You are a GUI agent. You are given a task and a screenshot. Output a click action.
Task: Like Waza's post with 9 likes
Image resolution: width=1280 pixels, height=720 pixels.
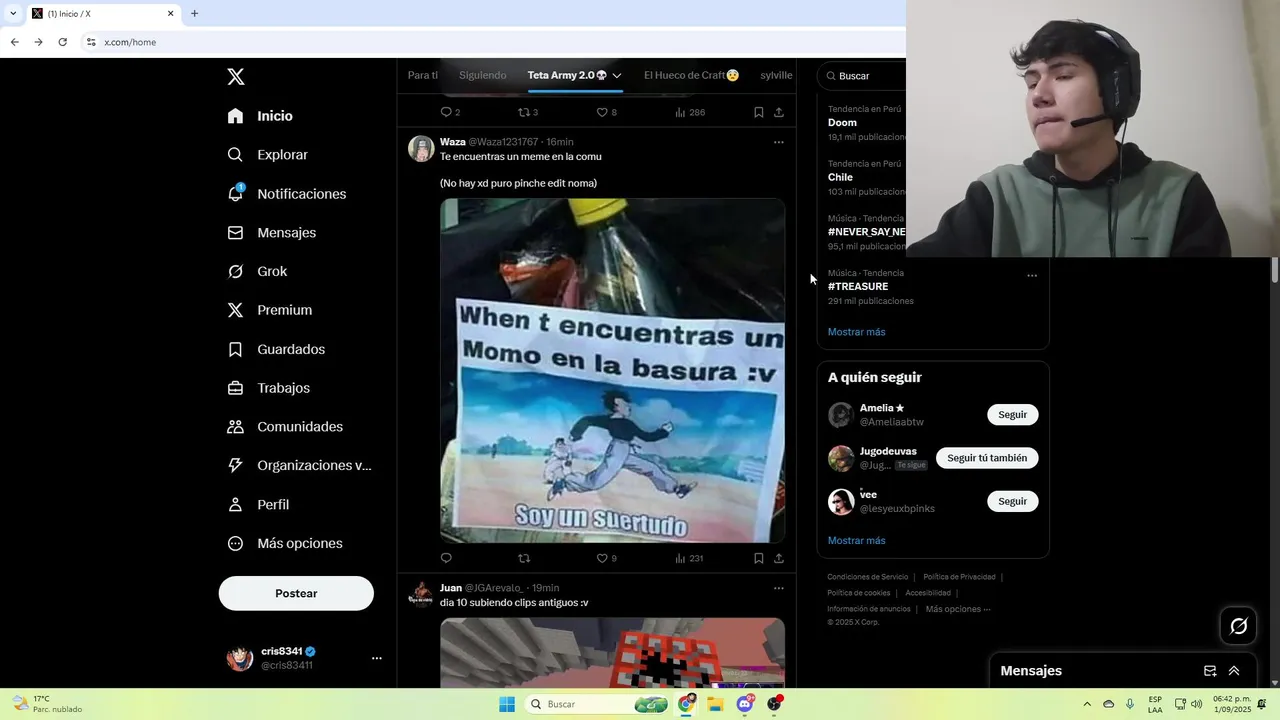coord(606,558)
